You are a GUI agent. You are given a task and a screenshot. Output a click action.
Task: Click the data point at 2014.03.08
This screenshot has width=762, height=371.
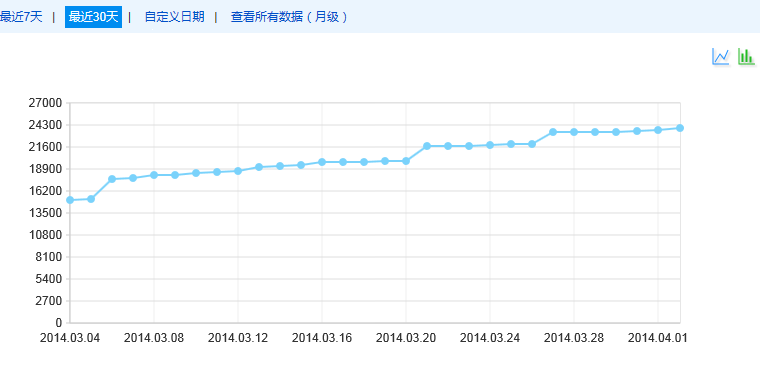(x=154, y=175)
